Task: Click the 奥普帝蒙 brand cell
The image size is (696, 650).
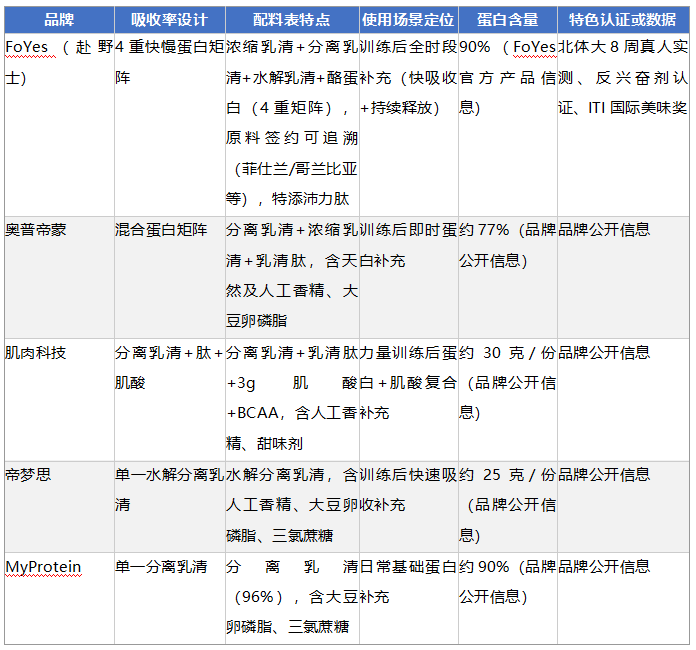Action: tap(59, 277)
